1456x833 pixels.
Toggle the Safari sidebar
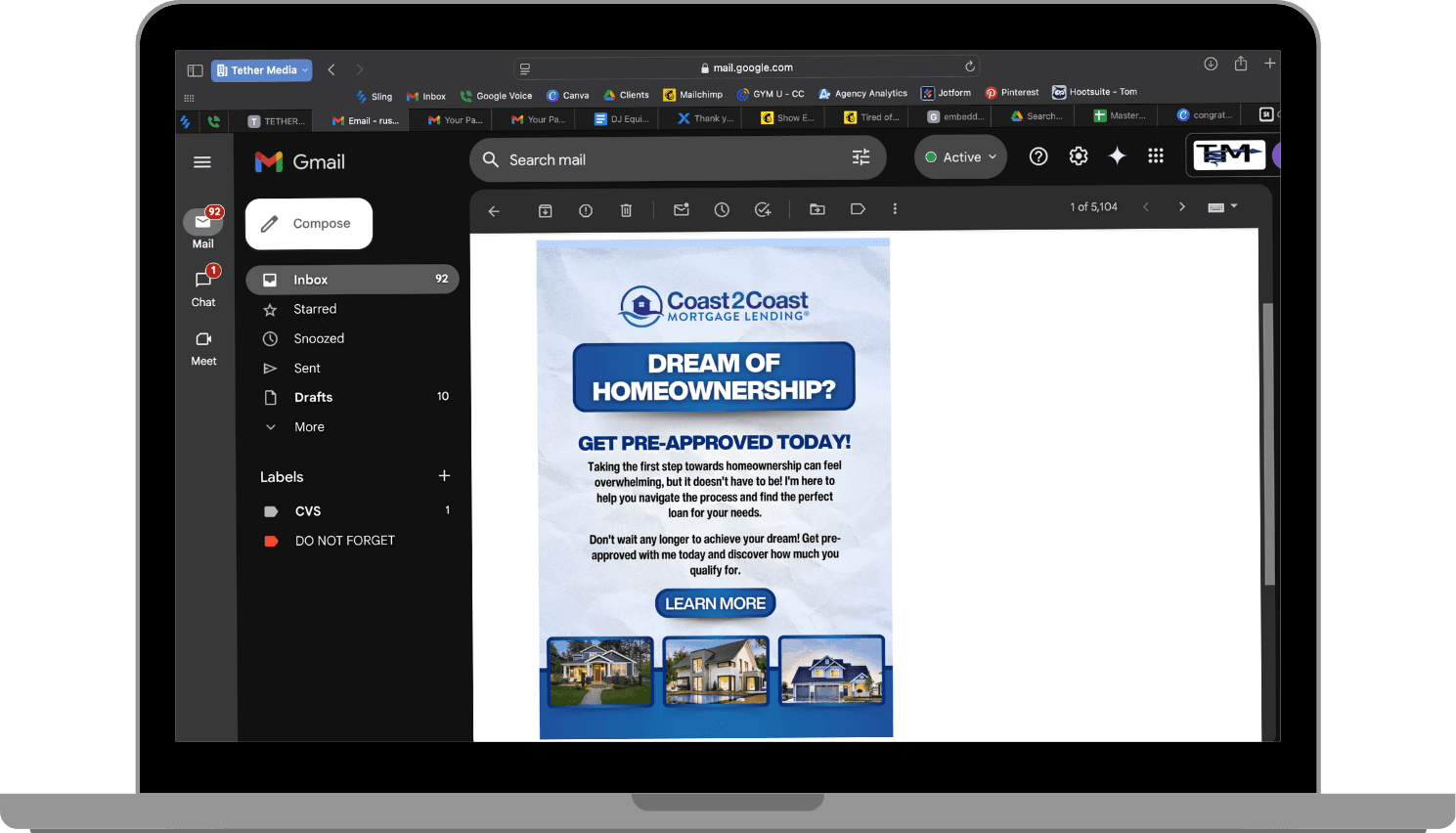coord(195,70)
